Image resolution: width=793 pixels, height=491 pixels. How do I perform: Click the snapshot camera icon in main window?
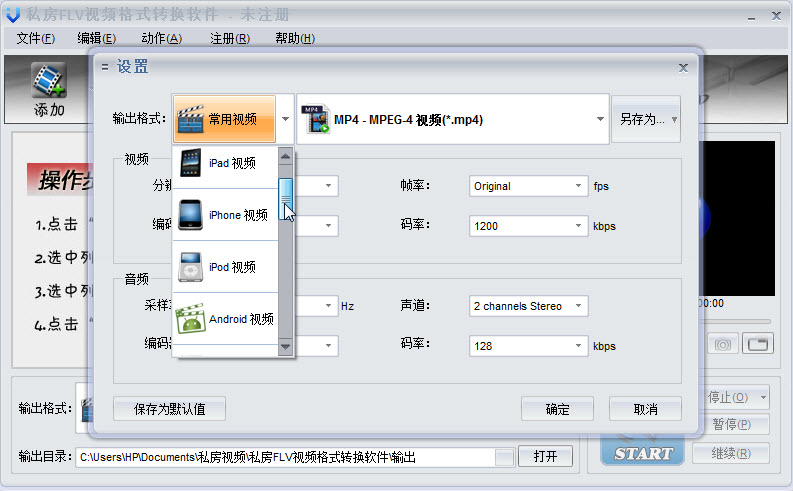[723, 345]
